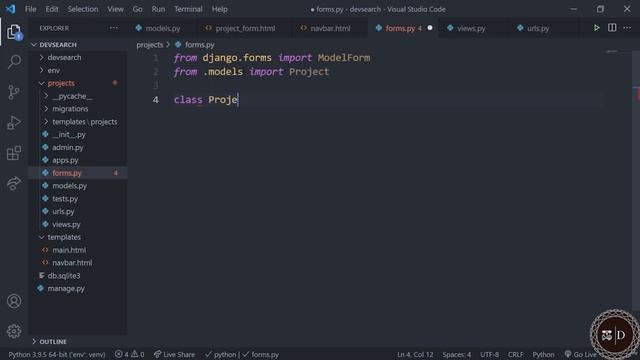Open main.html in the explorer
This screenshot has height=360, width=640.
pos(78,250)
